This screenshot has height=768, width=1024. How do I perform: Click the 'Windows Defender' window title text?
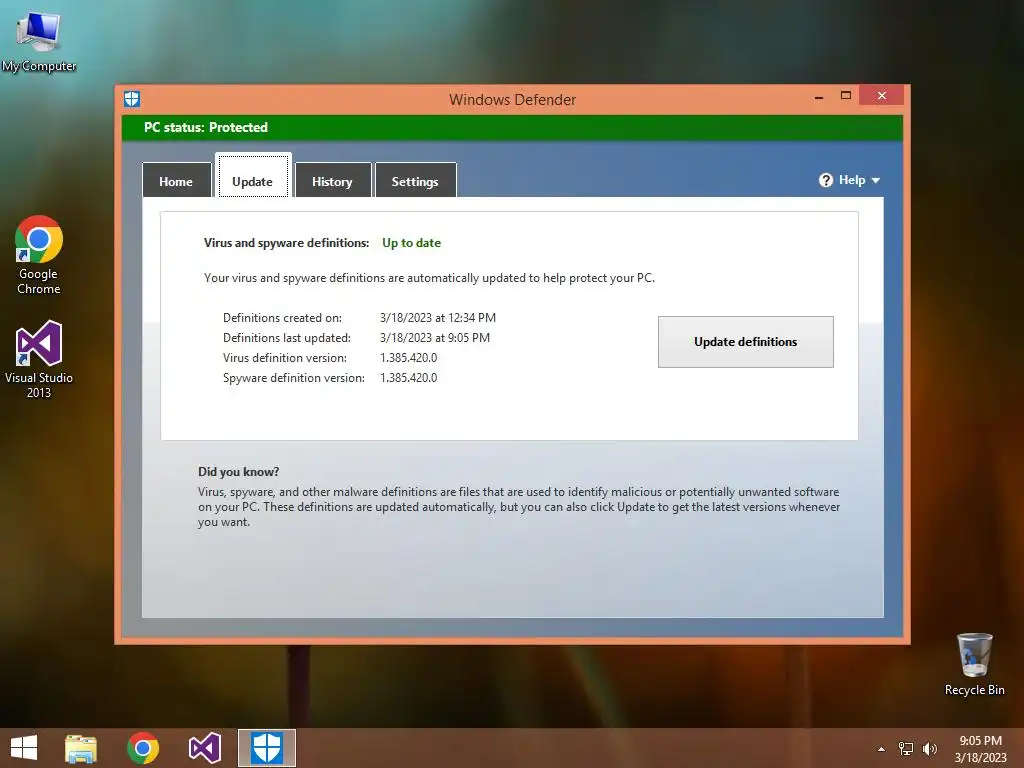coord(513,100)
